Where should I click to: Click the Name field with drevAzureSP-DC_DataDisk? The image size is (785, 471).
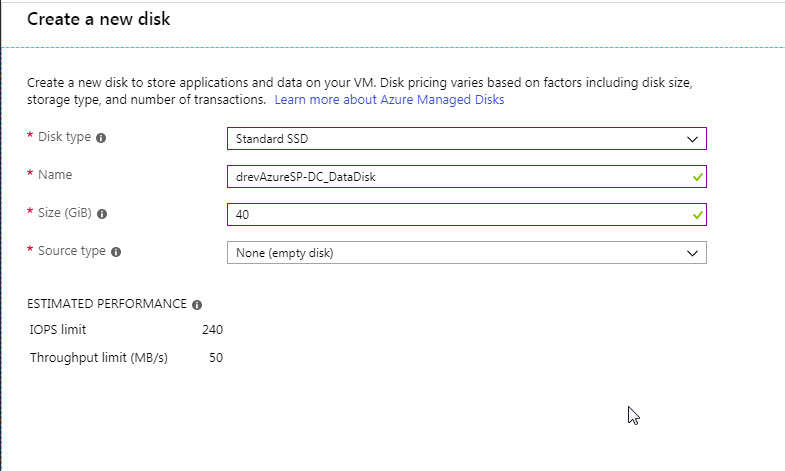[467, 177]
